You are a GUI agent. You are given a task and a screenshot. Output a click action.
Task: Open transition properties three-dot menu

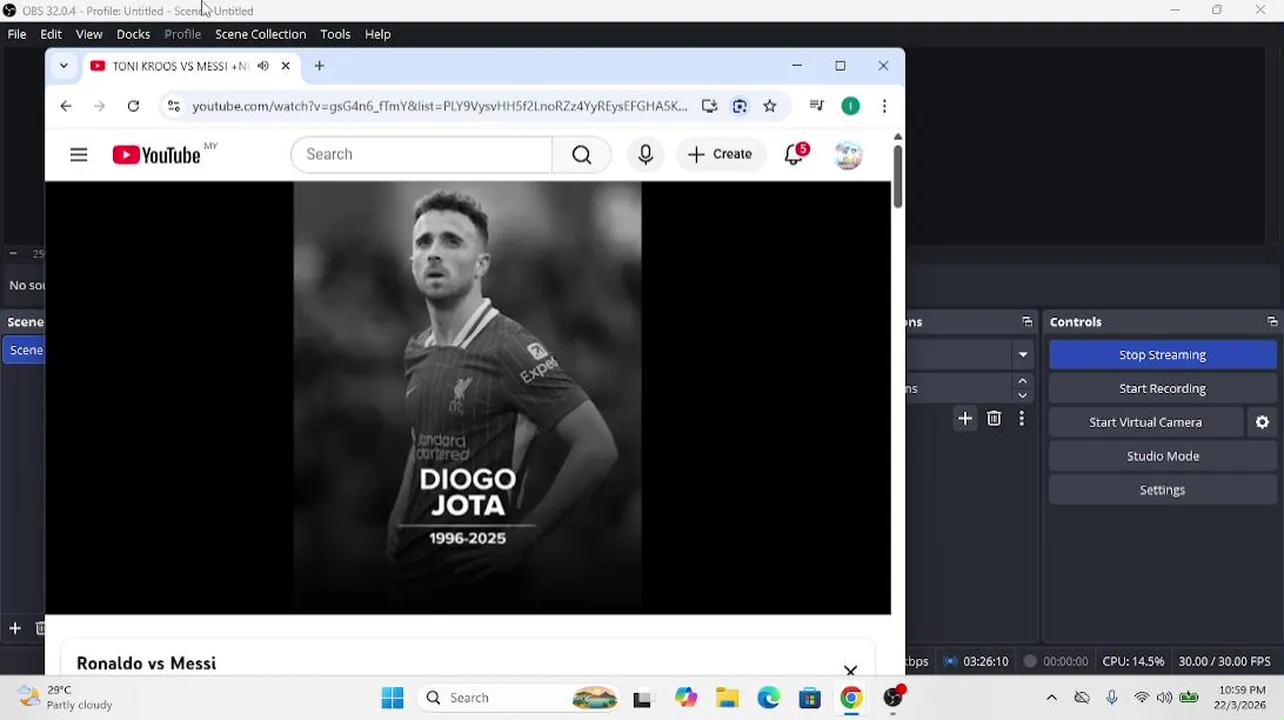(x=1021, y=419)
